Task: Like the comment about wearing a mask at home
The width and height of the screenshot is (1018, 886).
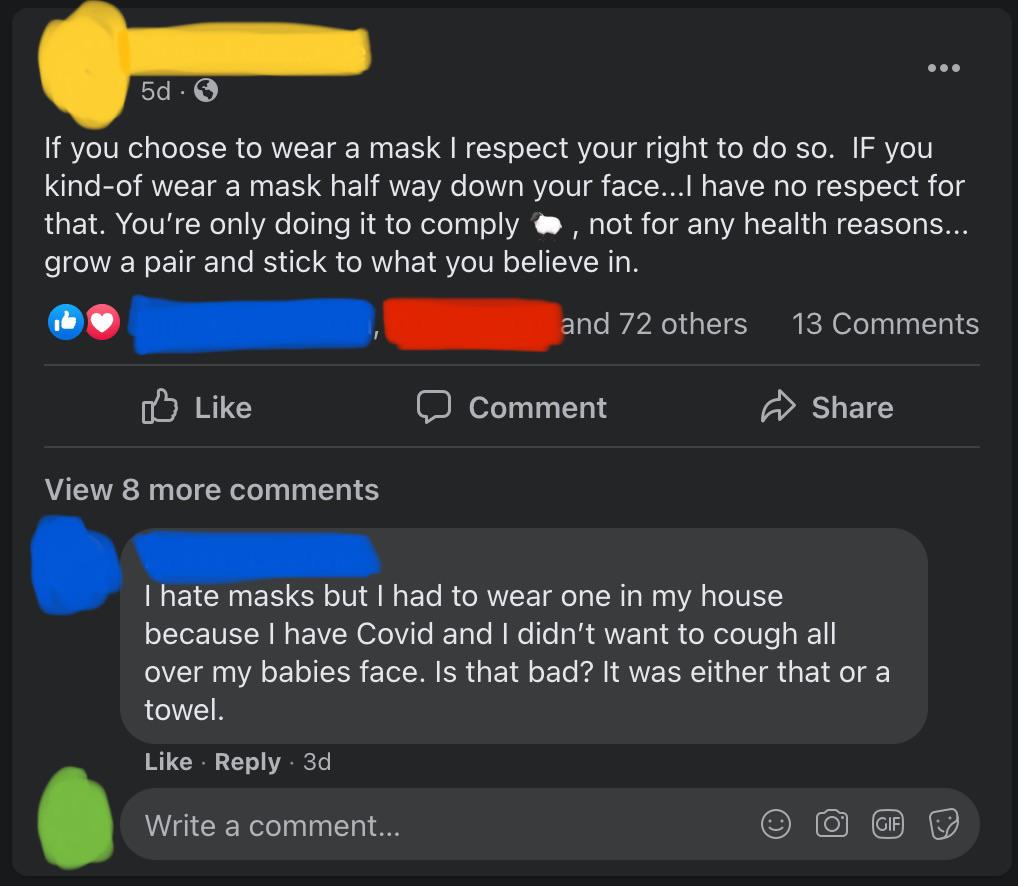Action: click(167, 761)
